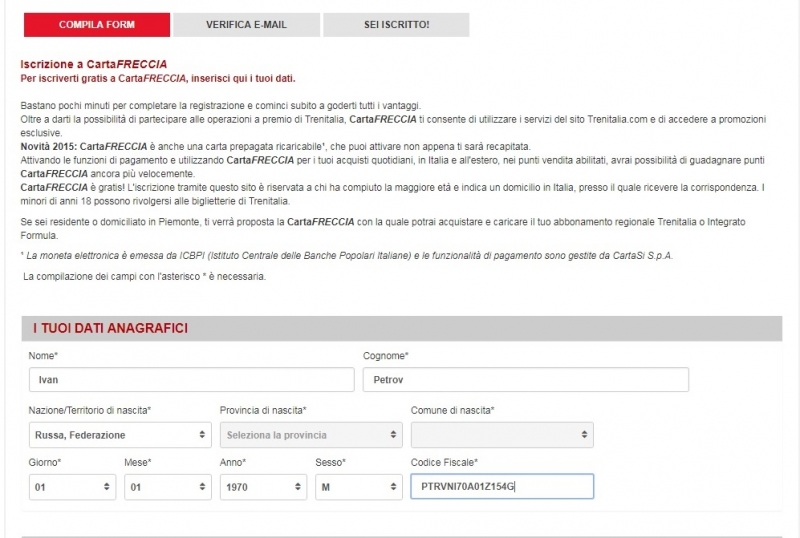Screen dimensions: 800x538
Task: Click the 'Iscrizione a CartaFRECCIA' heading
Action: (x=93, y=64)
